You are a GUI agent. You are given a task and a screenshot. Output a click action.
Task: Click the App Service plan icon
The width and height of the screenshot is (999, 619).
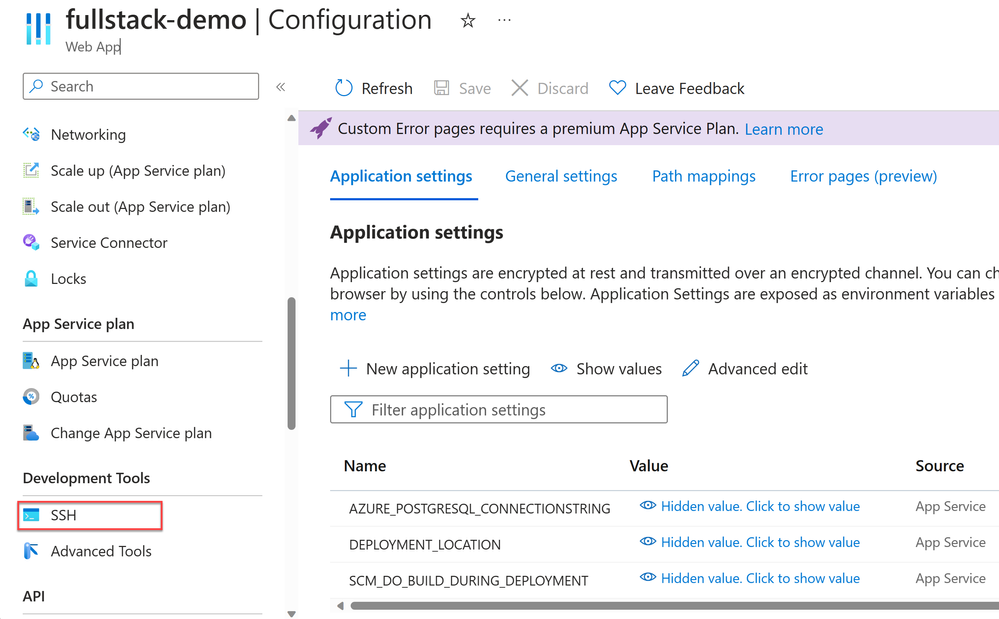[x=31, y=360]
